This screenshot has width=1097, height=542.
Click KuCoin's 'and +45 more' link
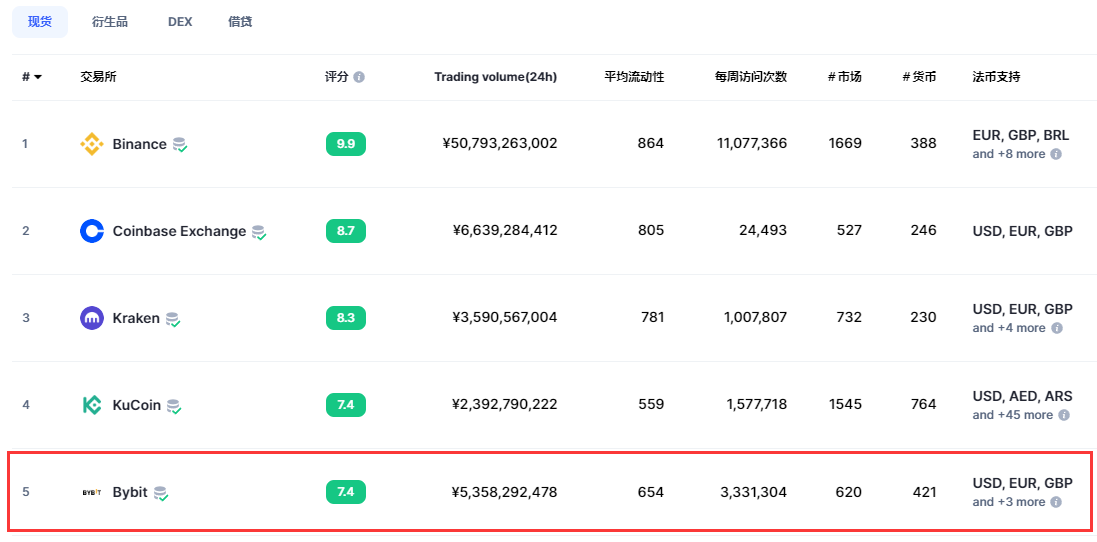(x=1012, y=415)
